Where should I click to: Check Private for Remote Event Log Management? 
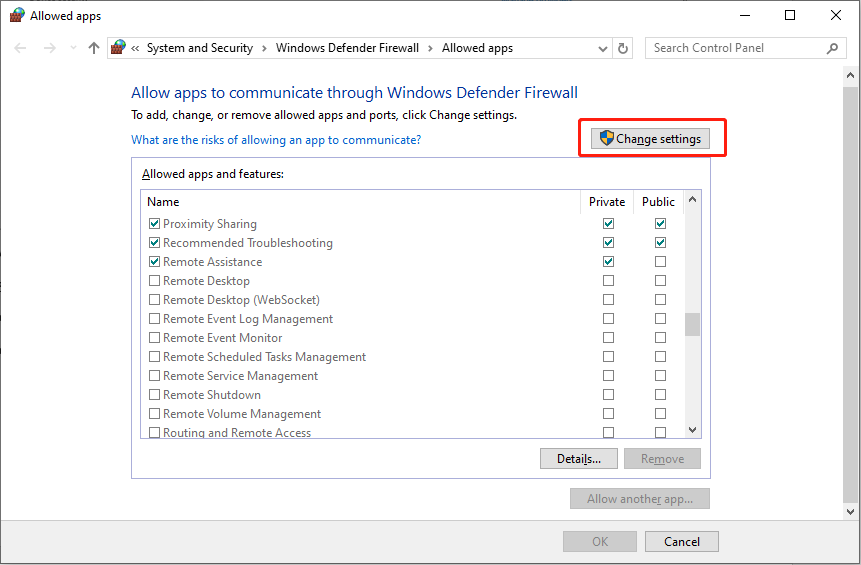click(608, 318)
